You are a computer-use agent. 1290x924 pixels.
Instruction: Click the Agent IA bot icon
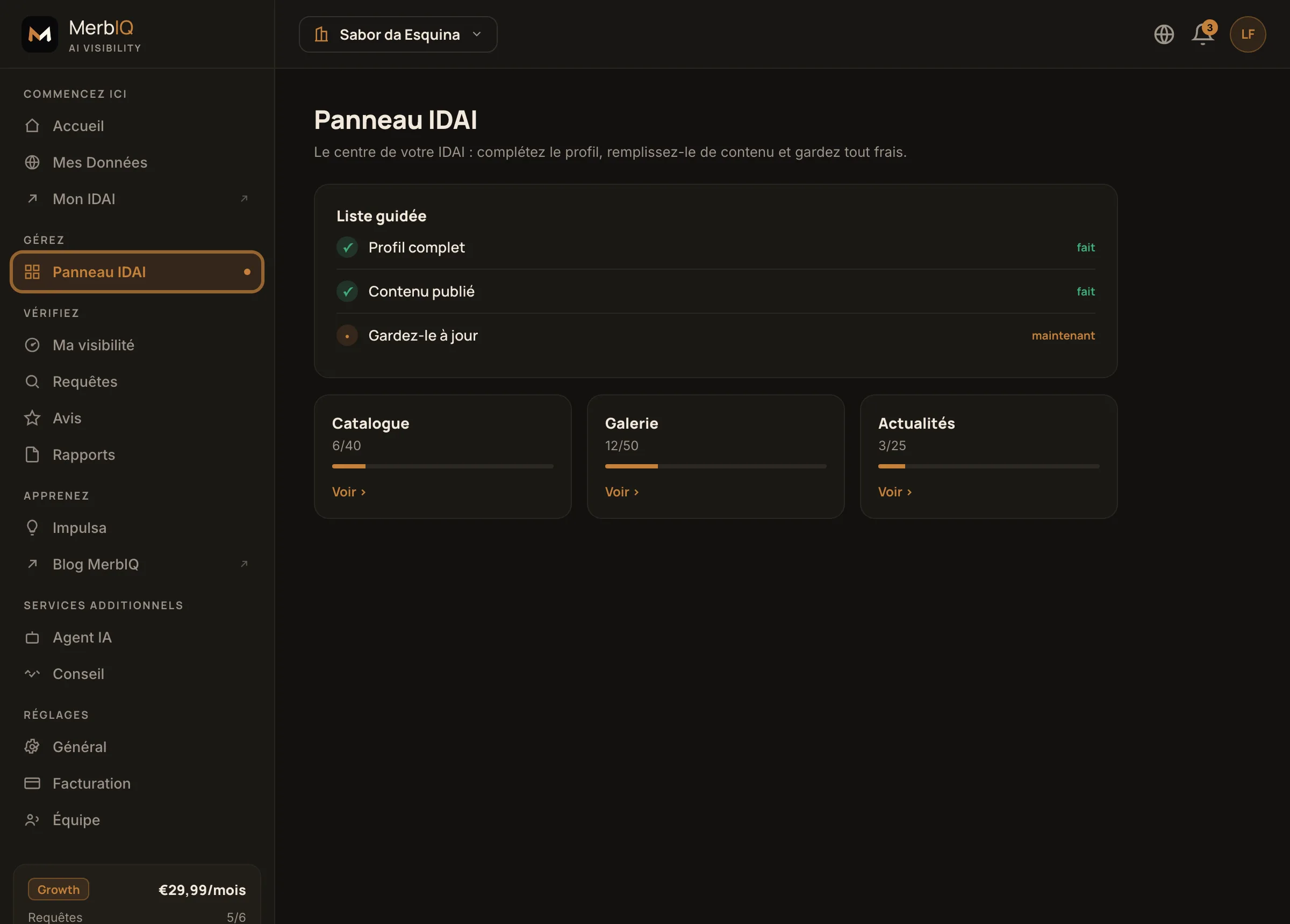32,638
